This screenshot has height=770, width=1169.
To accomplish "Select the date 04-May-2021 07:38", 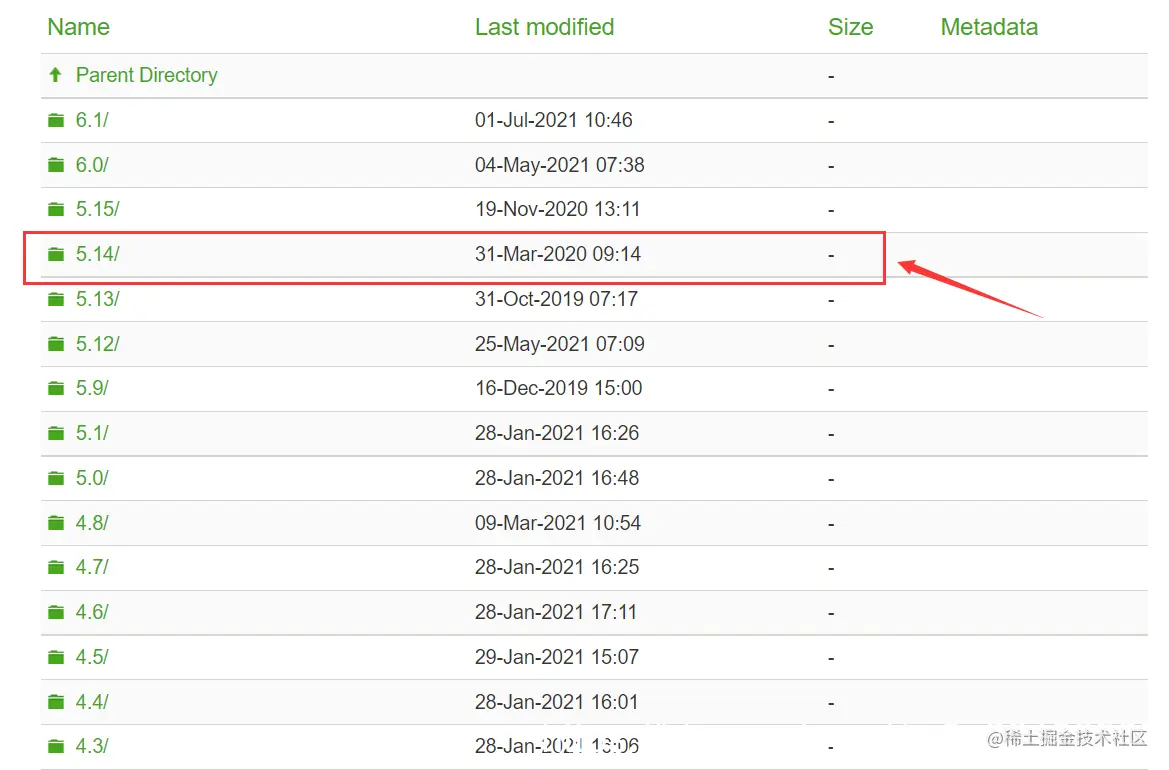I will 559,165.
